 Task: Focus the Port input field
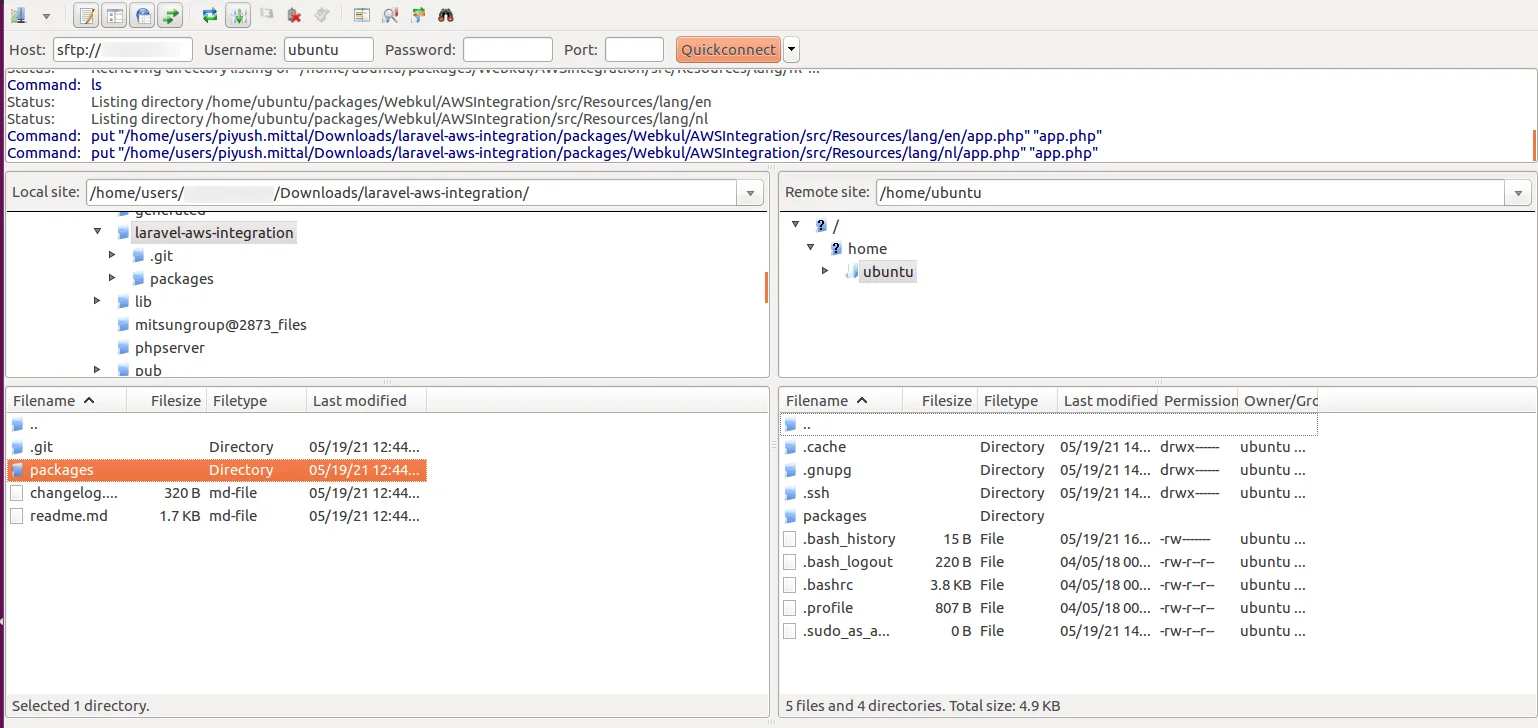tap(634, 49)
